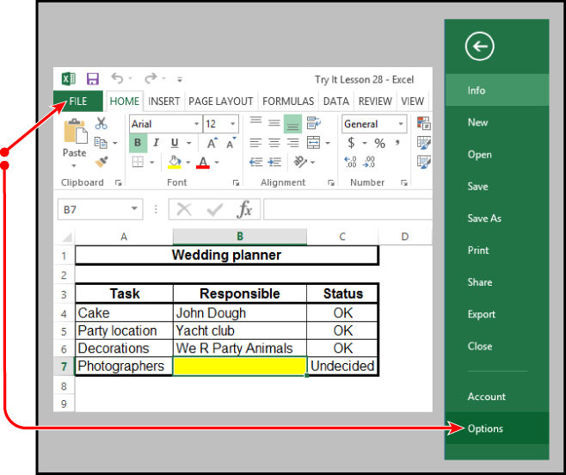Toggle Underline formatting button

pyautogui.click(x=175, y=143)
